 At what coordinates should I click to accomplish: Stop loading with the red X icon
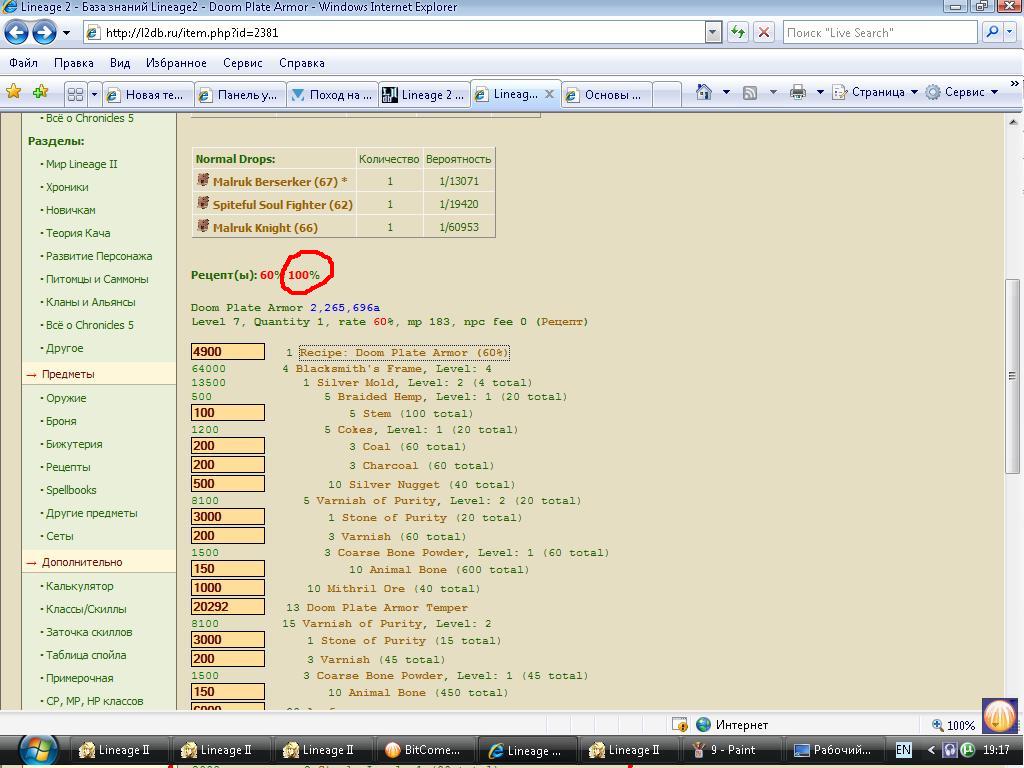coord(763,33)
